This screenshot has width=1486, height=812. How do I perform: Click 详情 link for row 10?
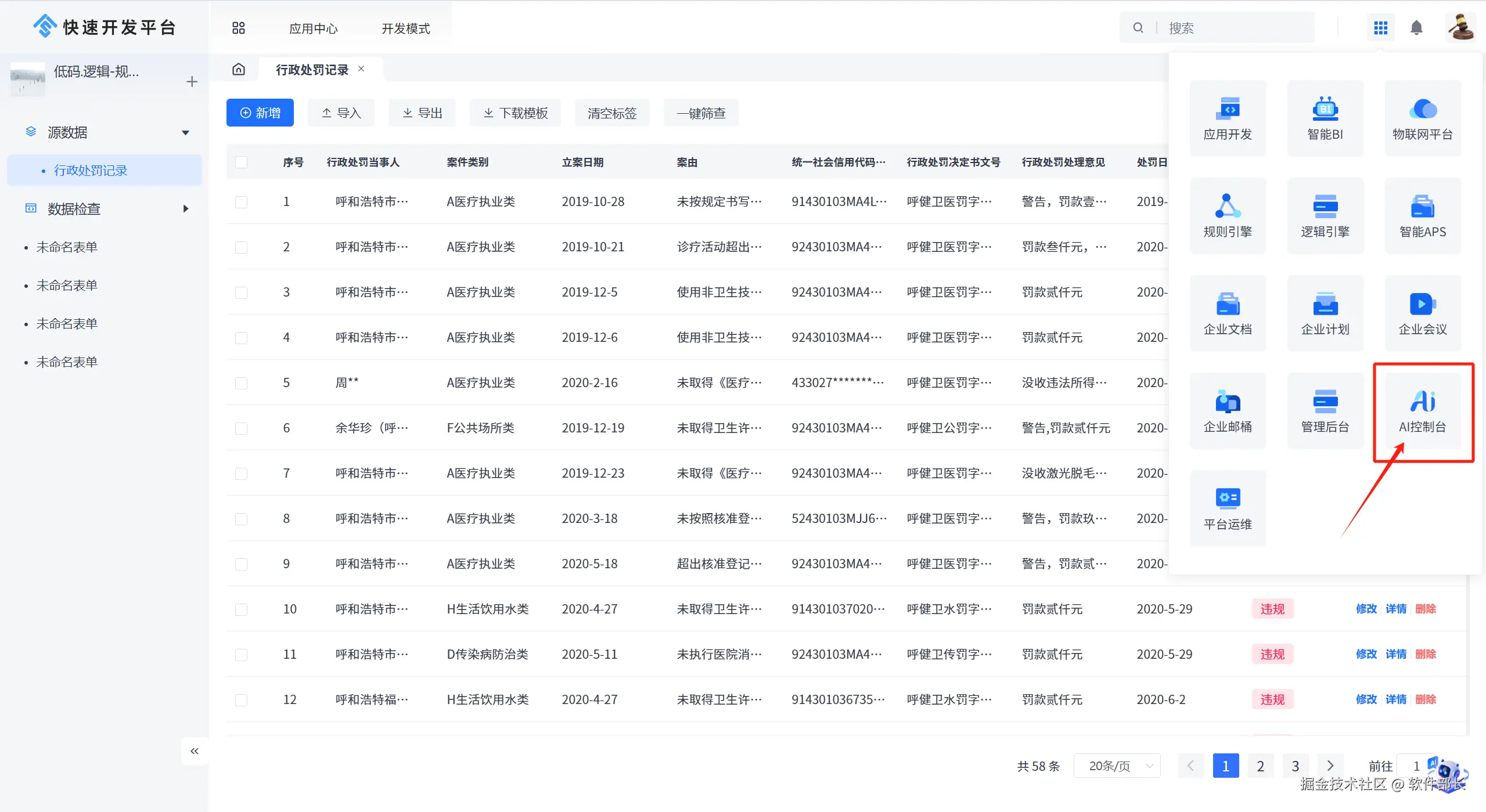pos(1395,609)
